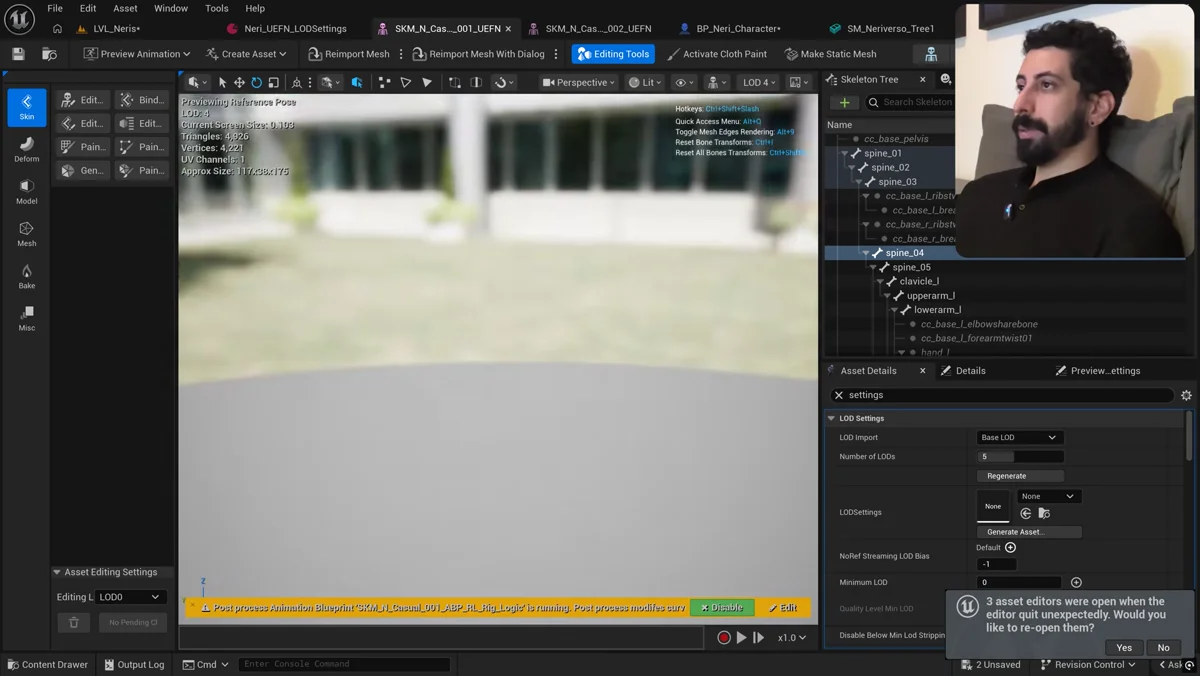Image resolution: width=1200 pixels, height=676 pixels.
Task: Click the green plus Add button in Skeleton Tree
Action: point(845,102)
